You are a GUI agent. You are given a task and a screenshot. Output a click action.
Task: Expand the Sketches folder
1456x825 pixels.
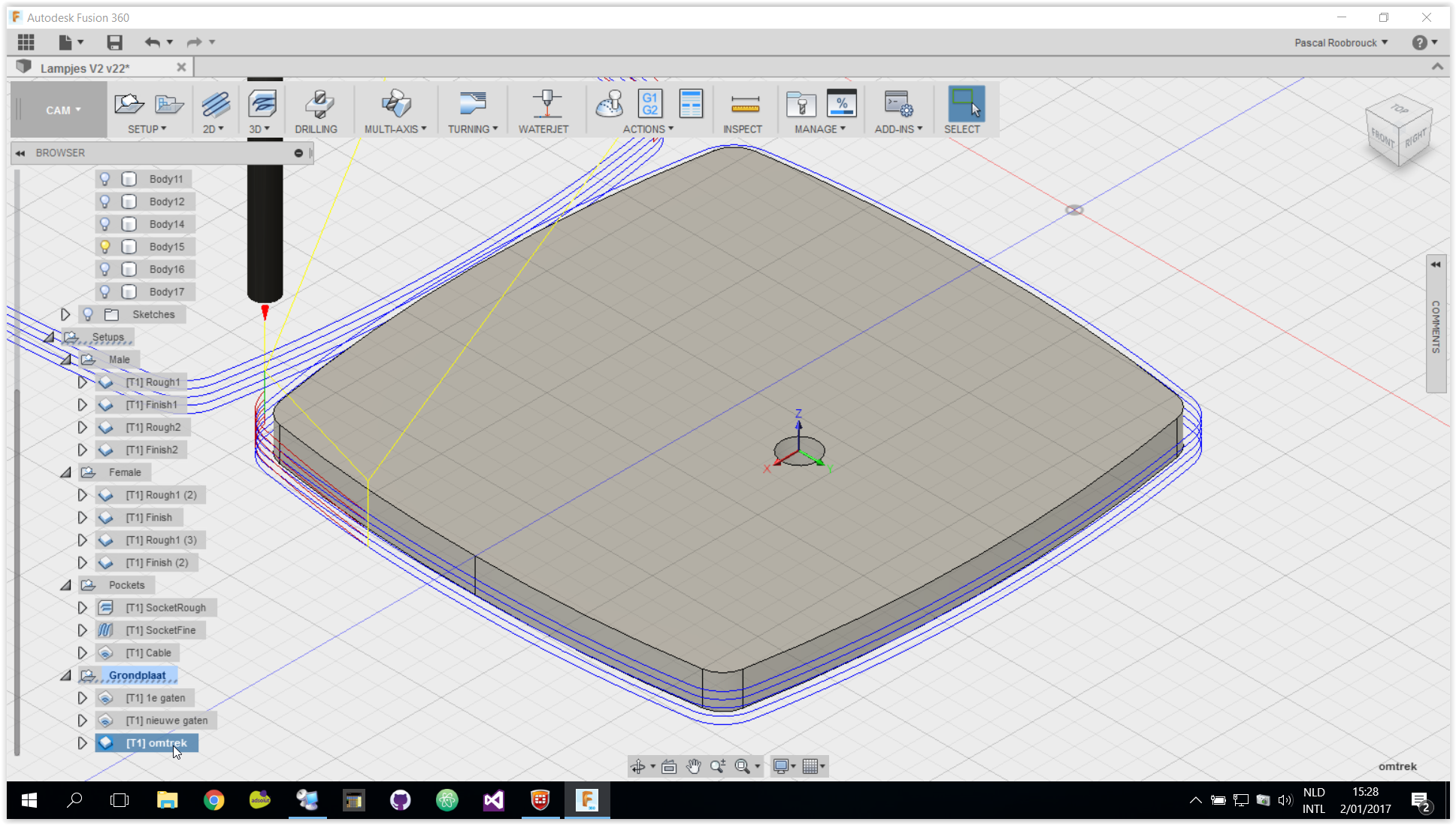coord(65,314)
